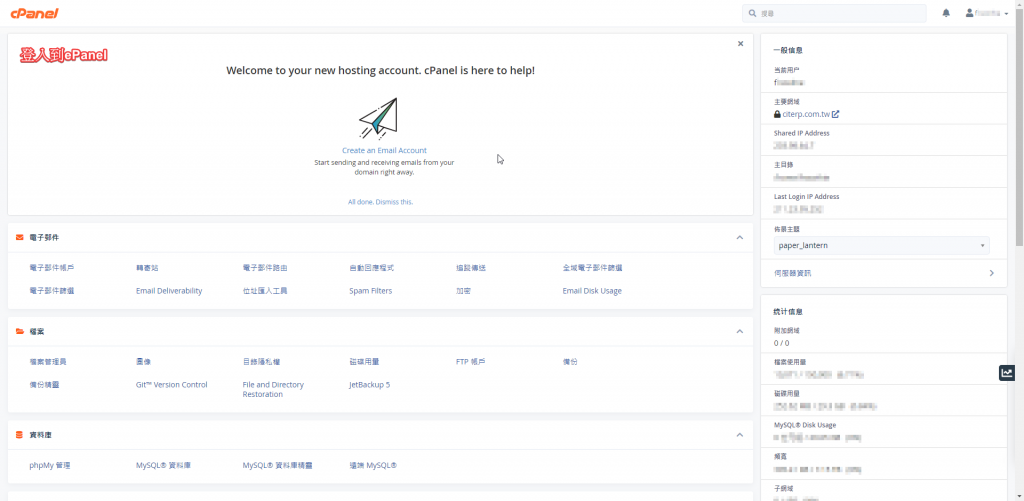Close the welcome panel
Image resolution: width=1024 pixels, height=501 pixels.
point(740,44)
